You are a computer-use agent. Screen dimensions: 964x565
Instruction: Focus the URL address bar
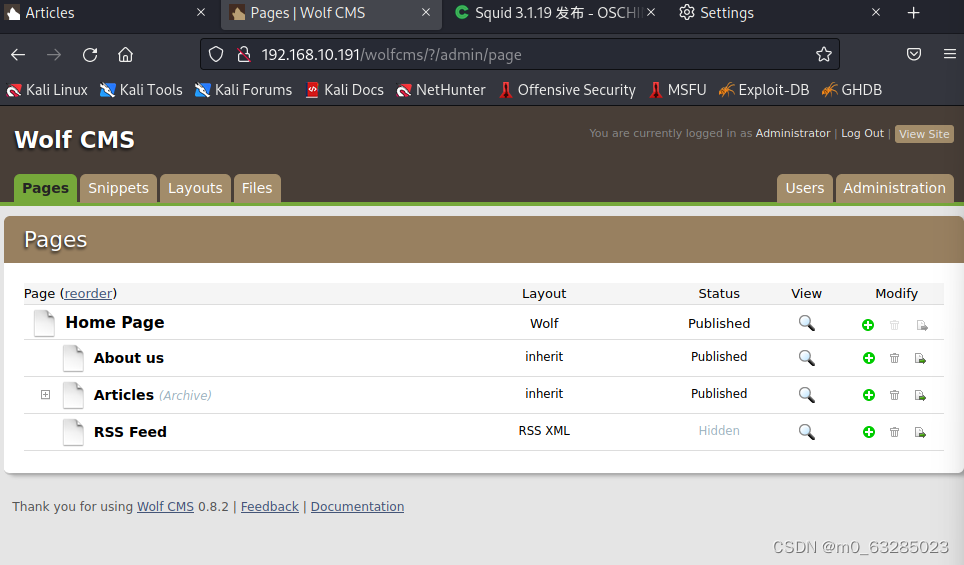520,55
